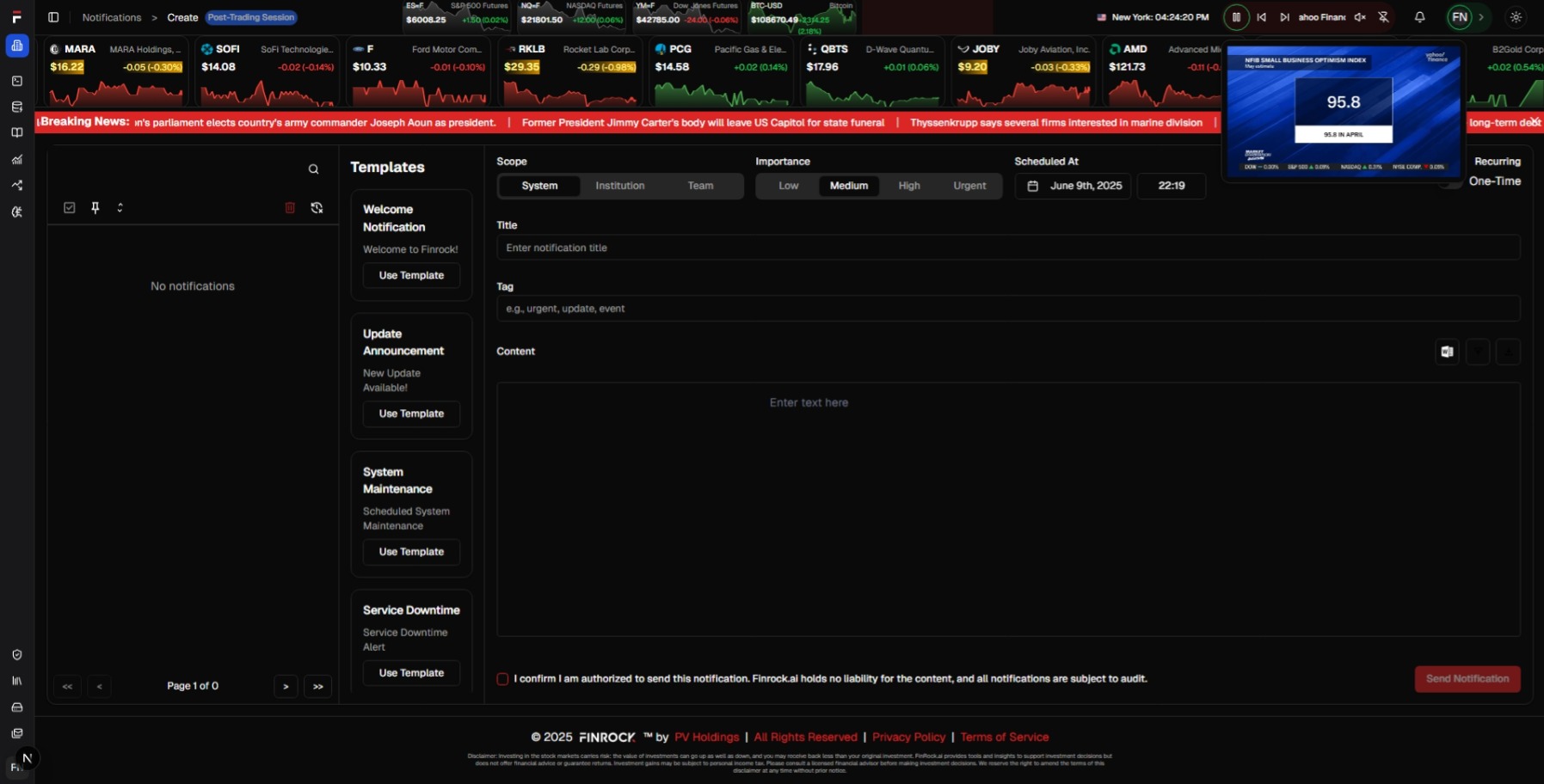
Task: Open the bar chart analytics sidebar icon
Action: [x=17, y=159]
